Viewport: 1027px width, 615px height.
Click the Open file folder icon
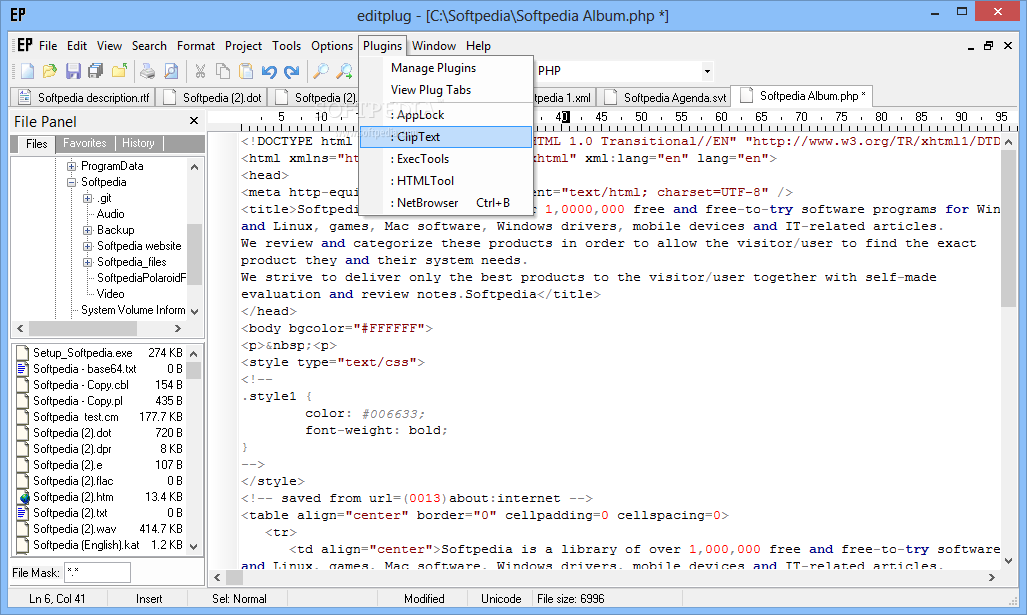point(50,71)
